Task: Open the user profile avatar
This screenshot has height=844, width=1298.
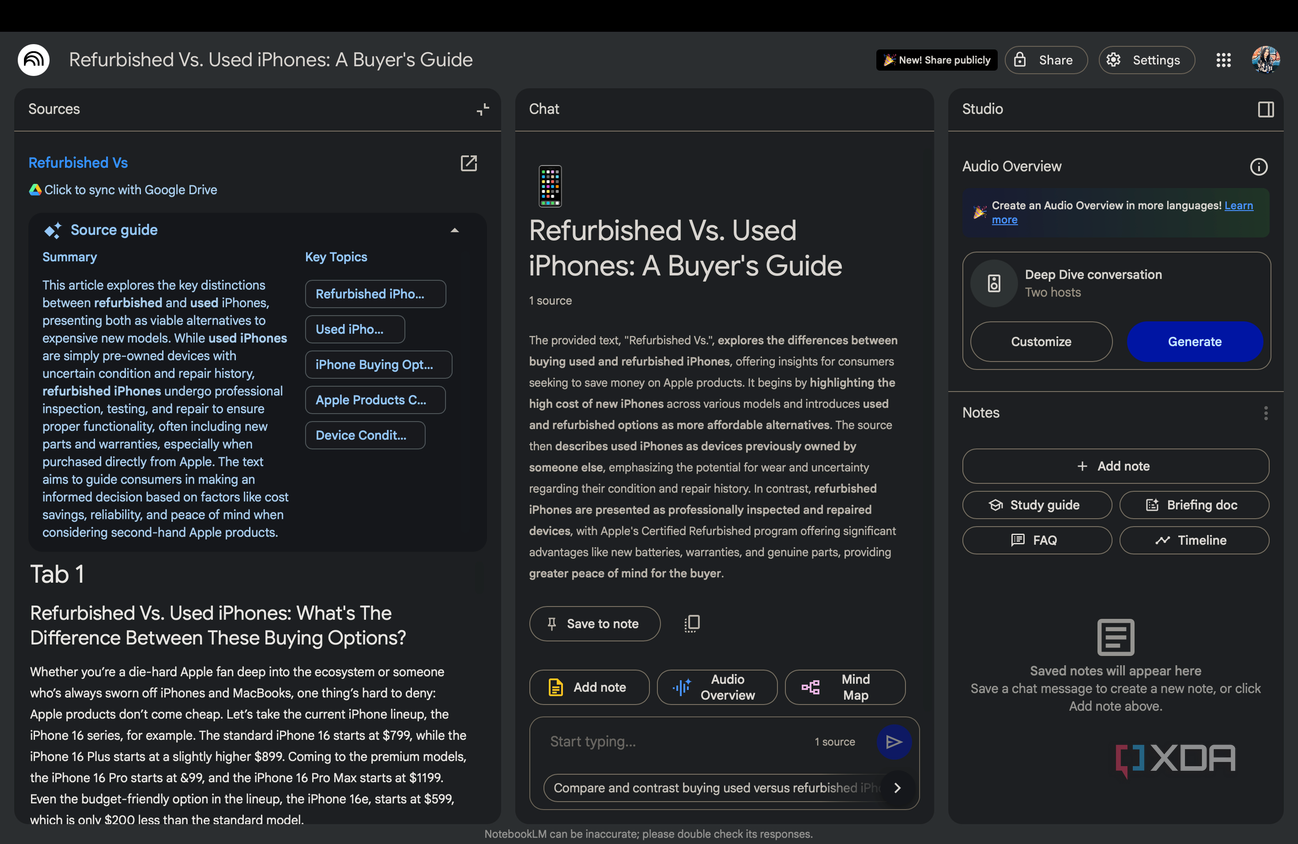Action: point(1266,59)
